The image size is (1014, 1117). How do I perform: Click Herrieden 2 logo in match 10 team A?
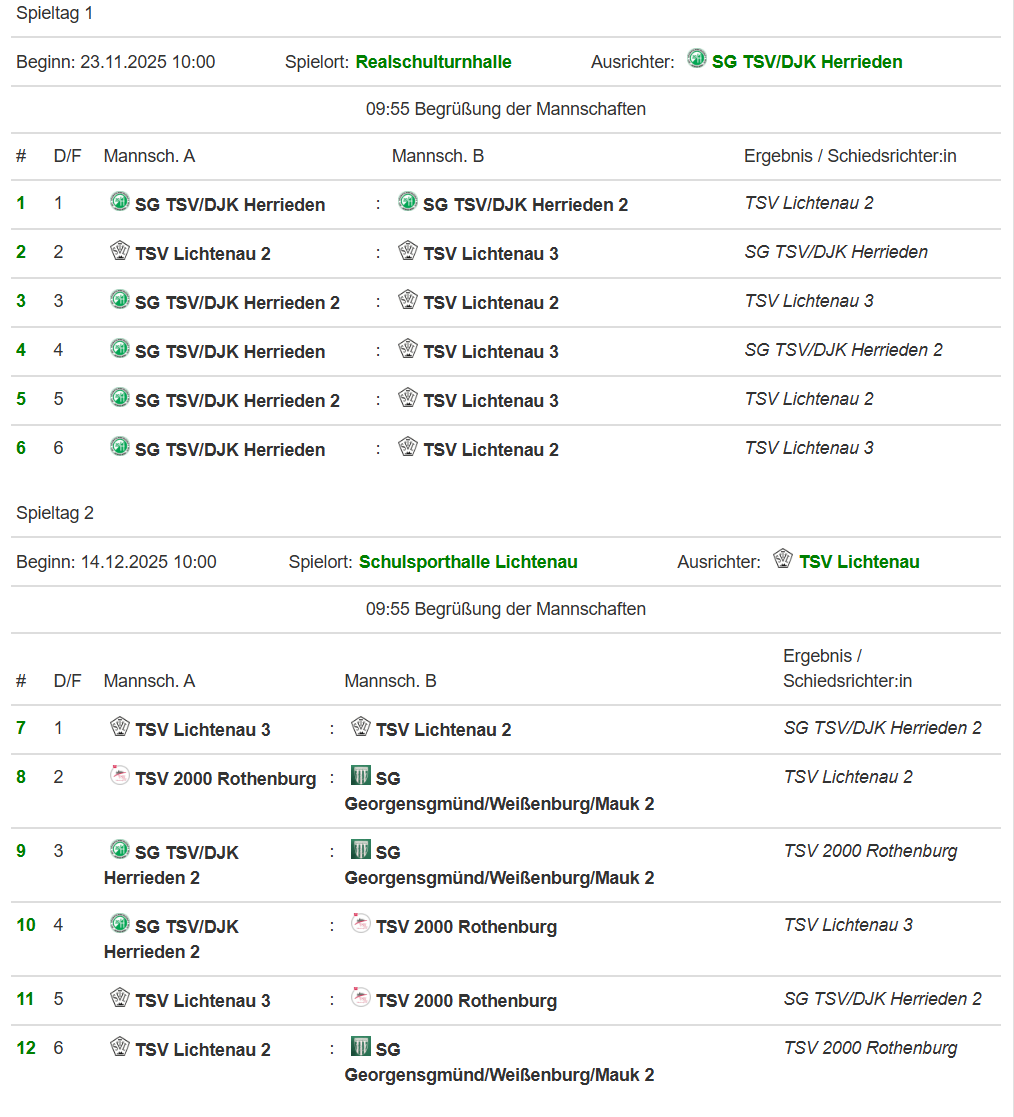pyautogui.click(x=120, y=924)
